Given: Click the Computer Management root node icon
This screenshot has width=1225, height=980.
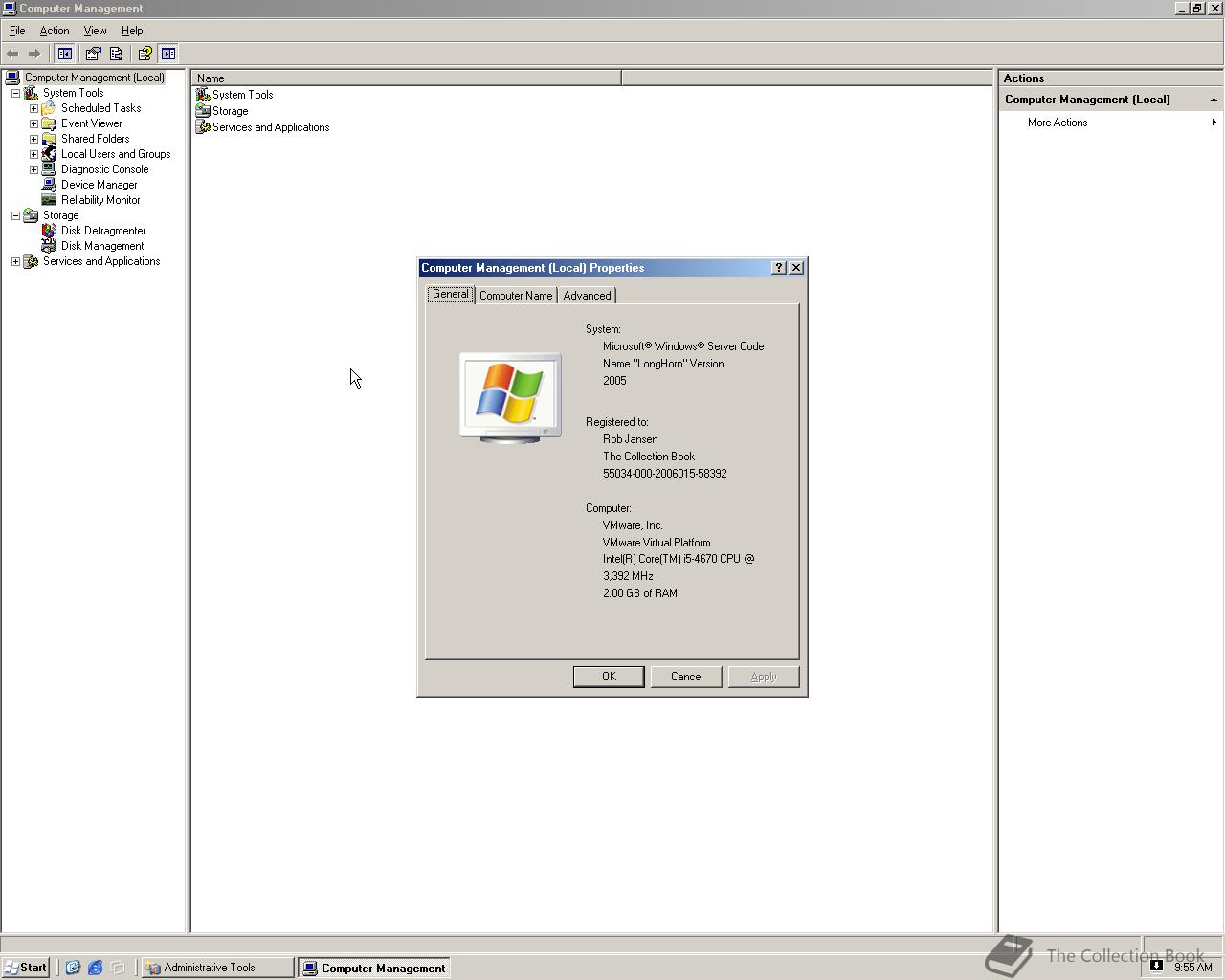Looking at the screenshot, I should pyautogui.click(x=12, y=78).
